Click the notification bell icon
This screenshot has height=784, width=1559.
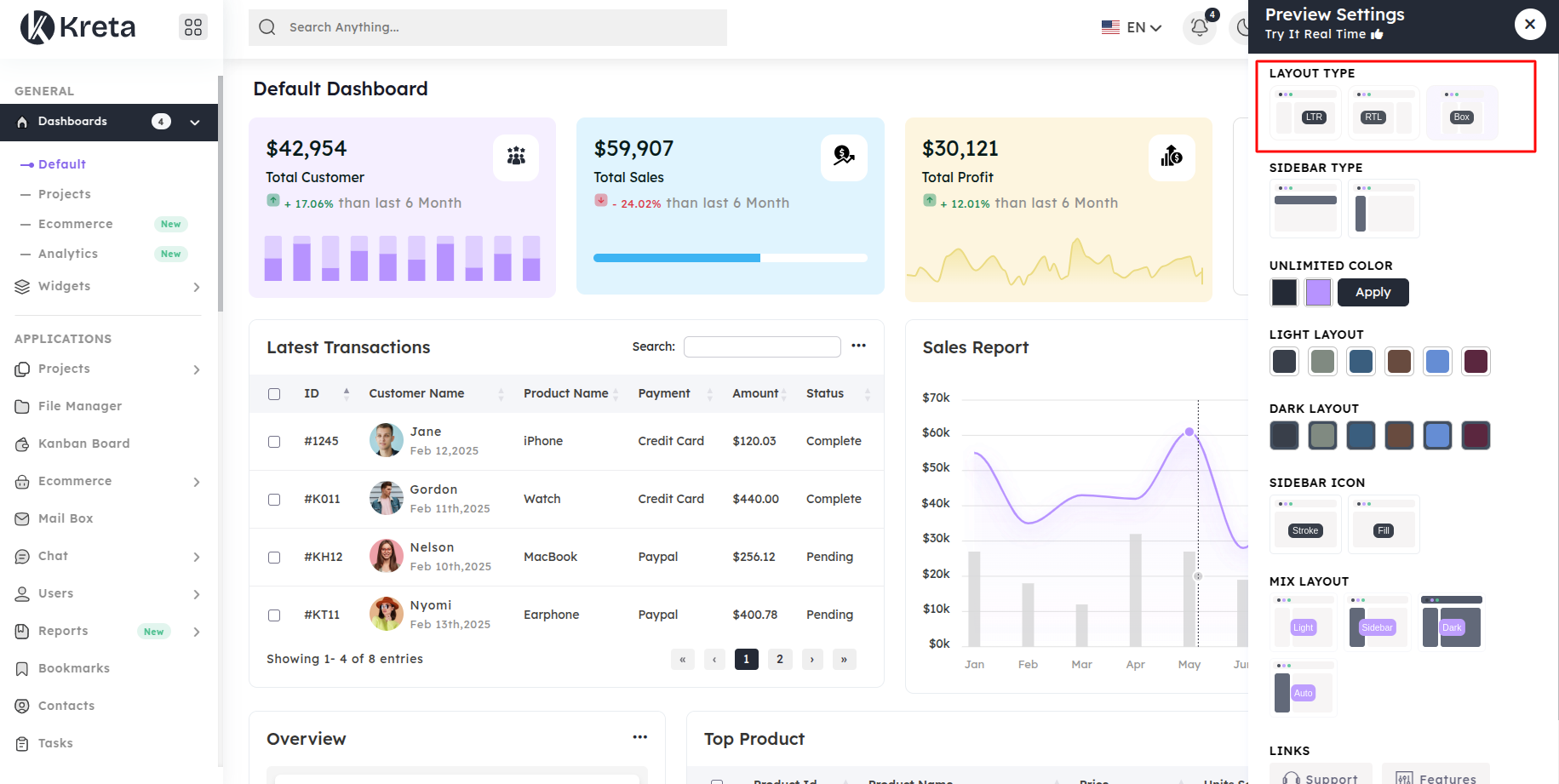(1199, 27)
